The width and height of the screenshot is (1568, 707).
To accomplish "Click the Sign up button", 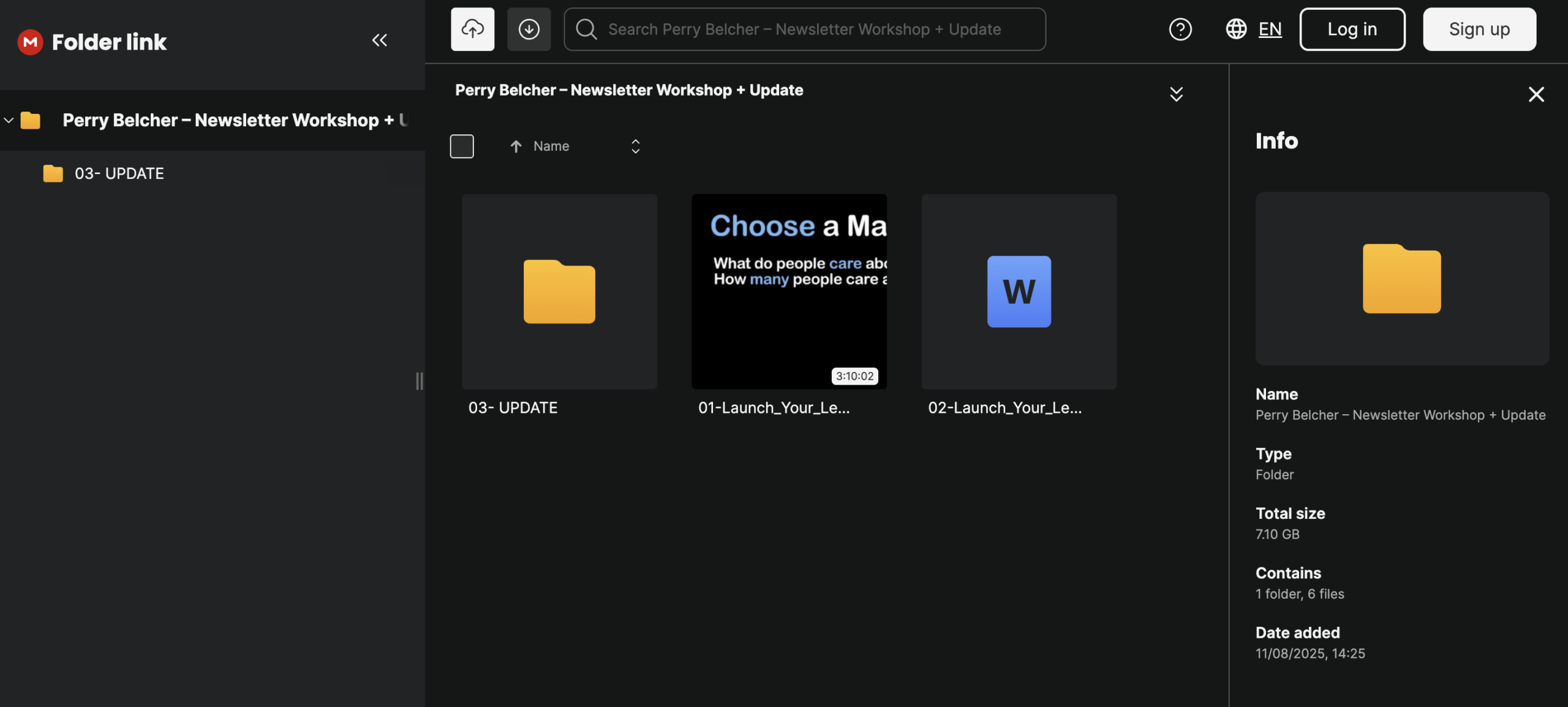I will pos(1479,29).
